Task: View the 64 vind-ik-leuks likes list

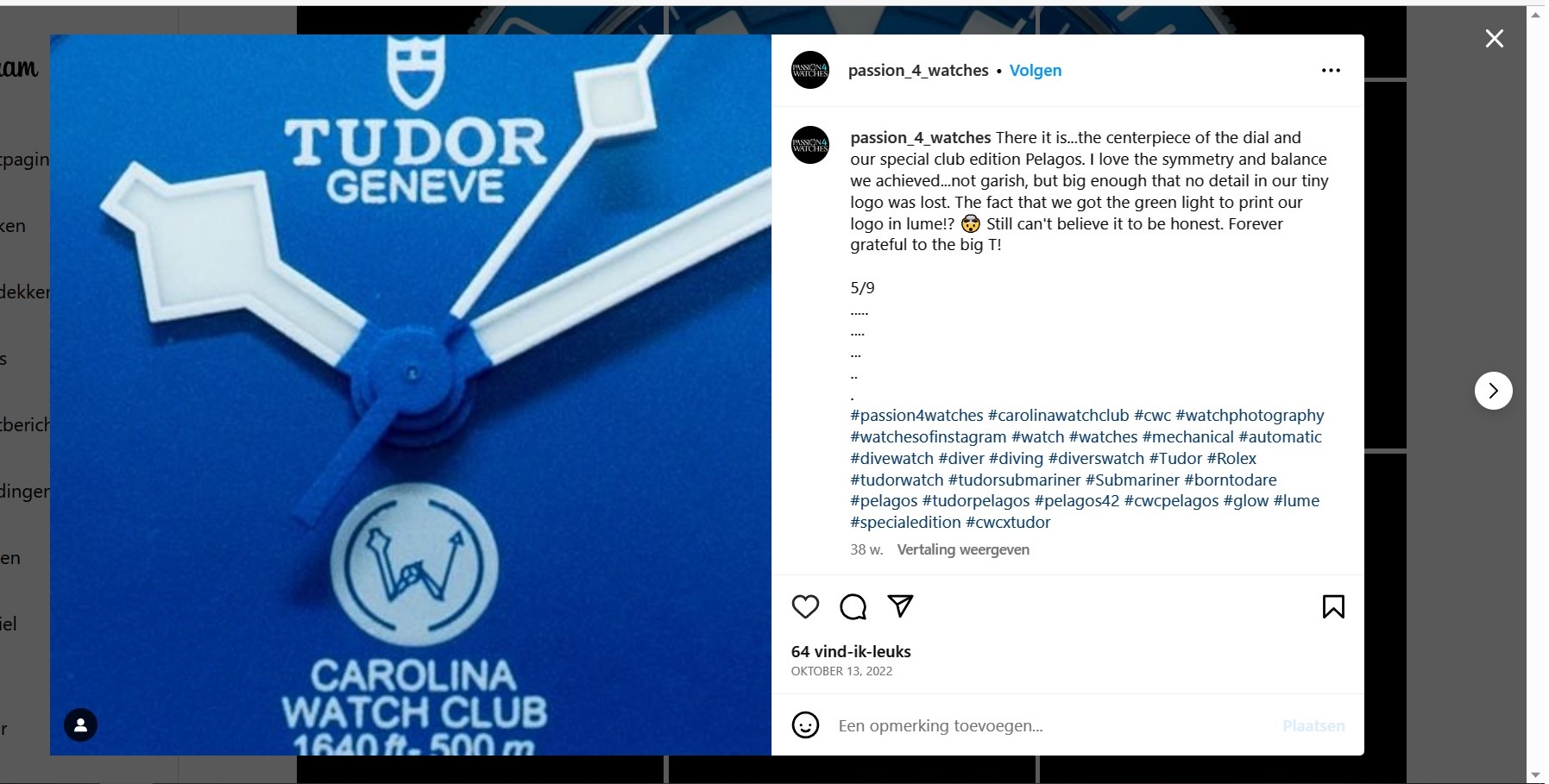Action: (851, 652)
